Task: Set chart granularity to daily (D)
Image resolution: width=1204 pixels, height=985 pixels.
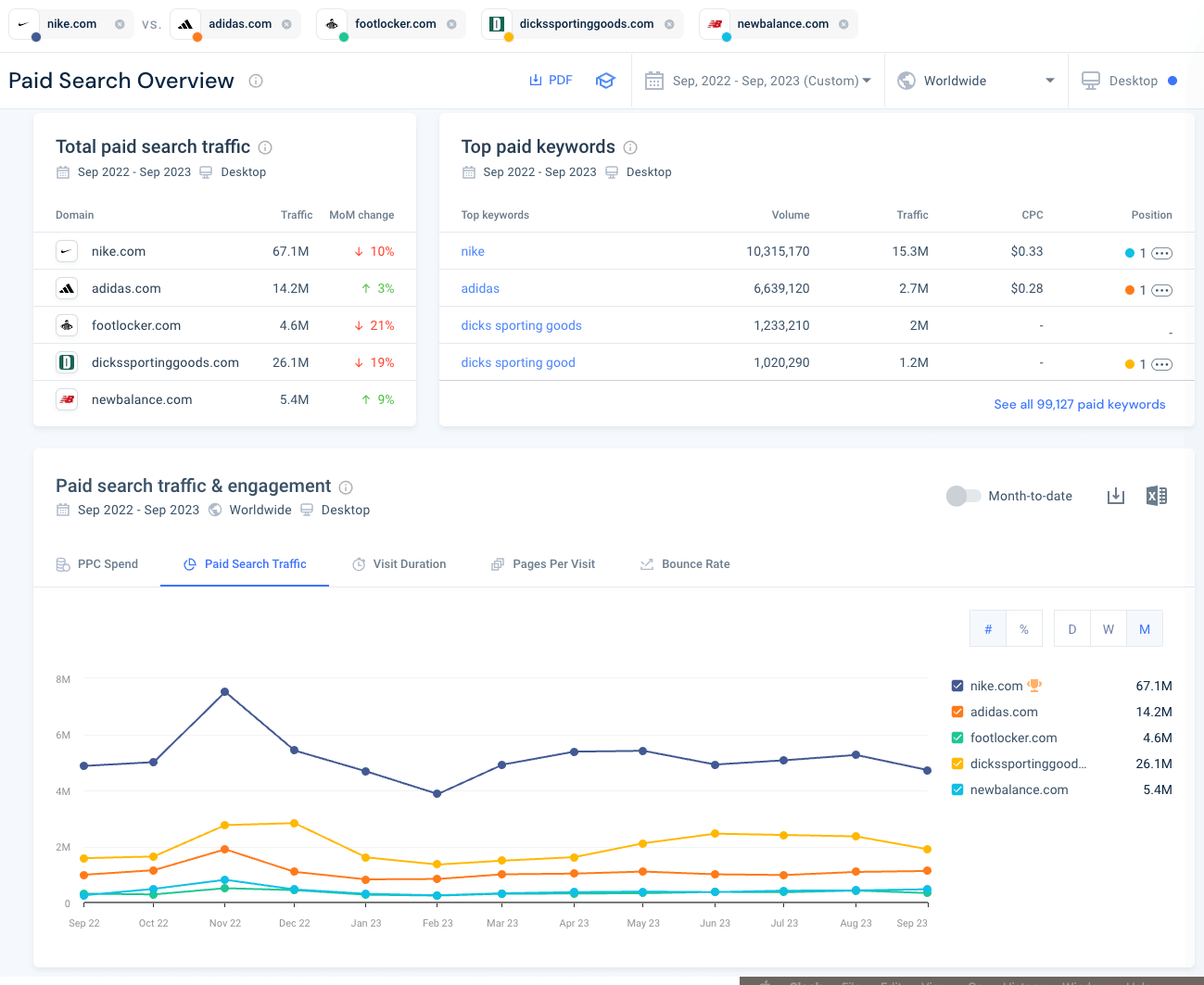Action: (1072, 628)
